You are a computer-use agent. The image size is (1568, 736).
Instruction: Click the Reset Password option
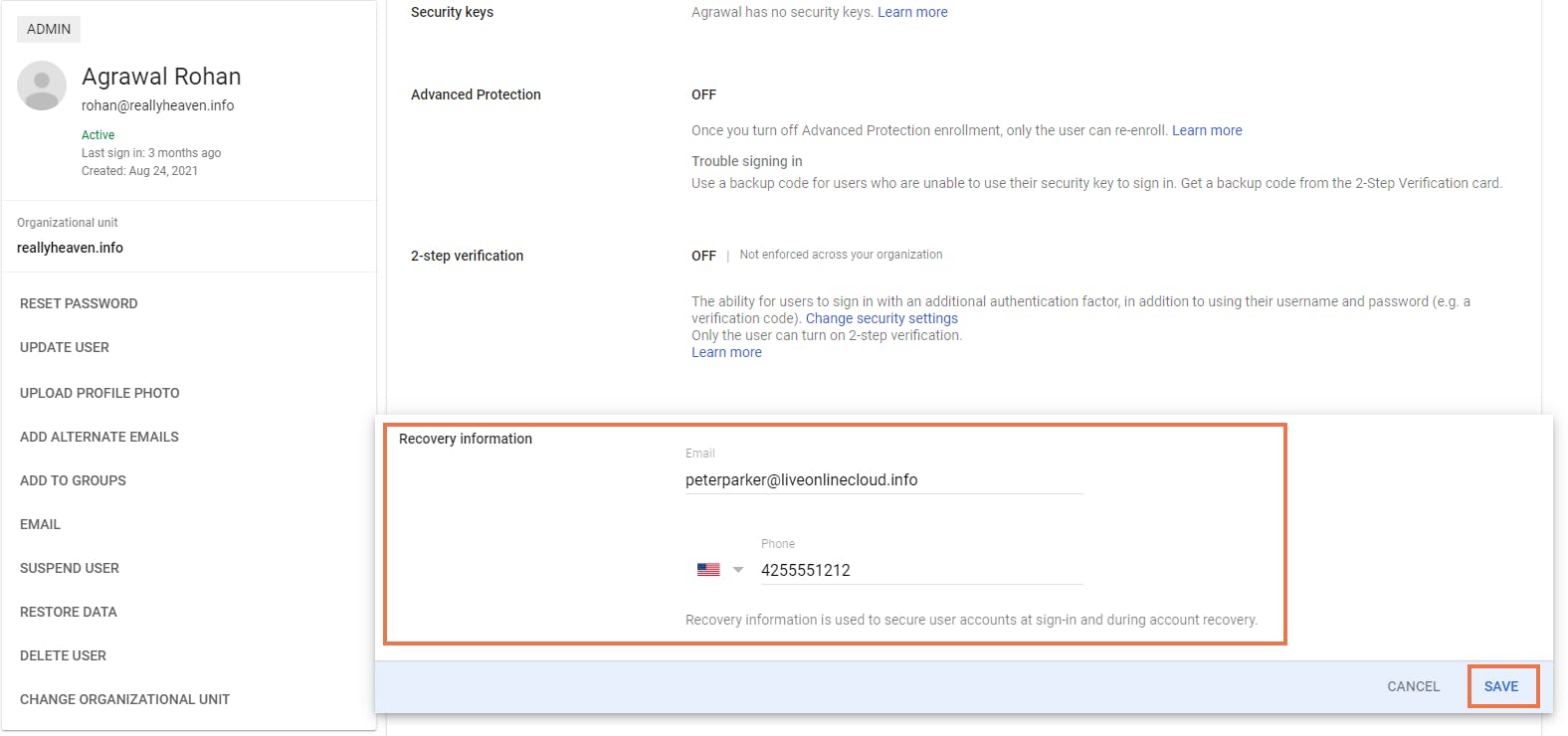79,303
